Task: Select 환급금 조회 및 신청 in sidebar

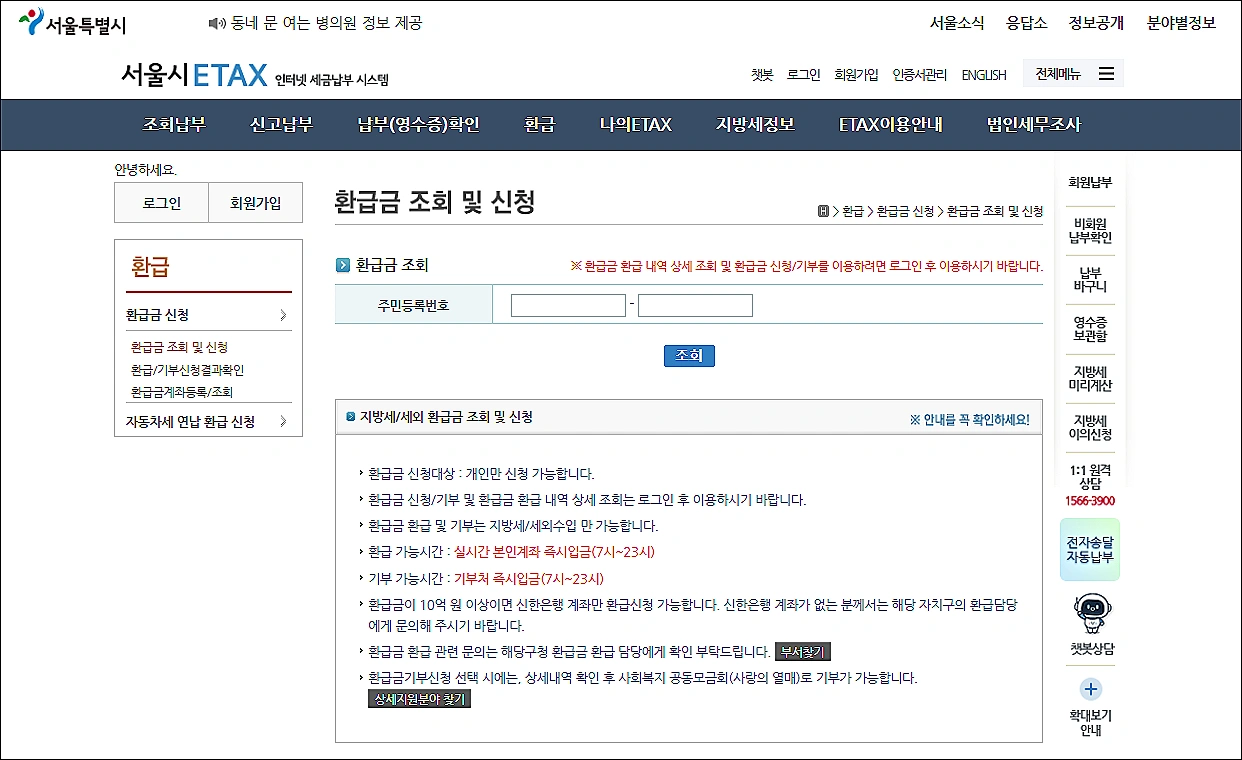Action: click(180, 347)
